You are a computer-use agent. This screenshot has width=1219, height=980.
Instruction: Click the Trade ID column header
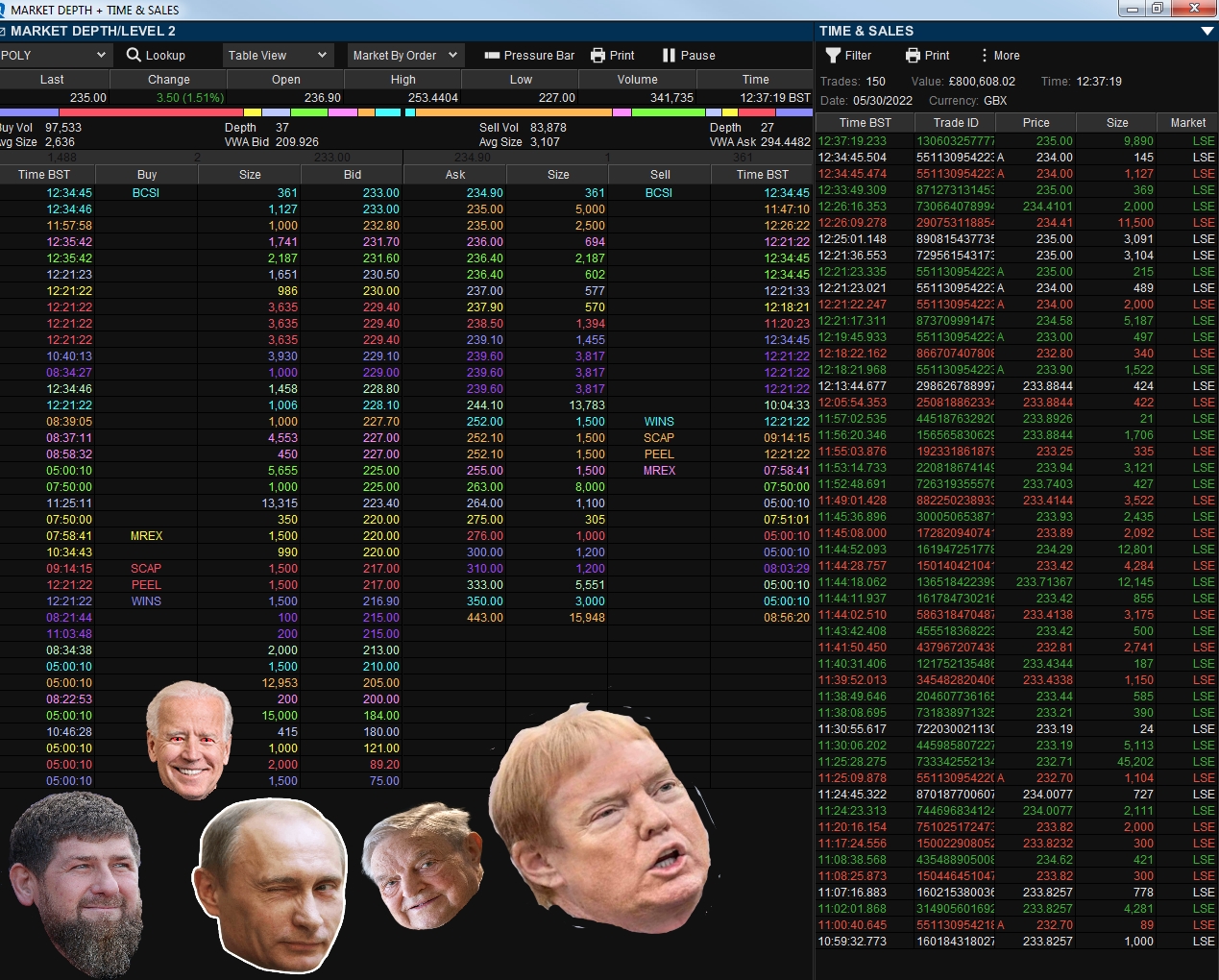pos(956,123)
